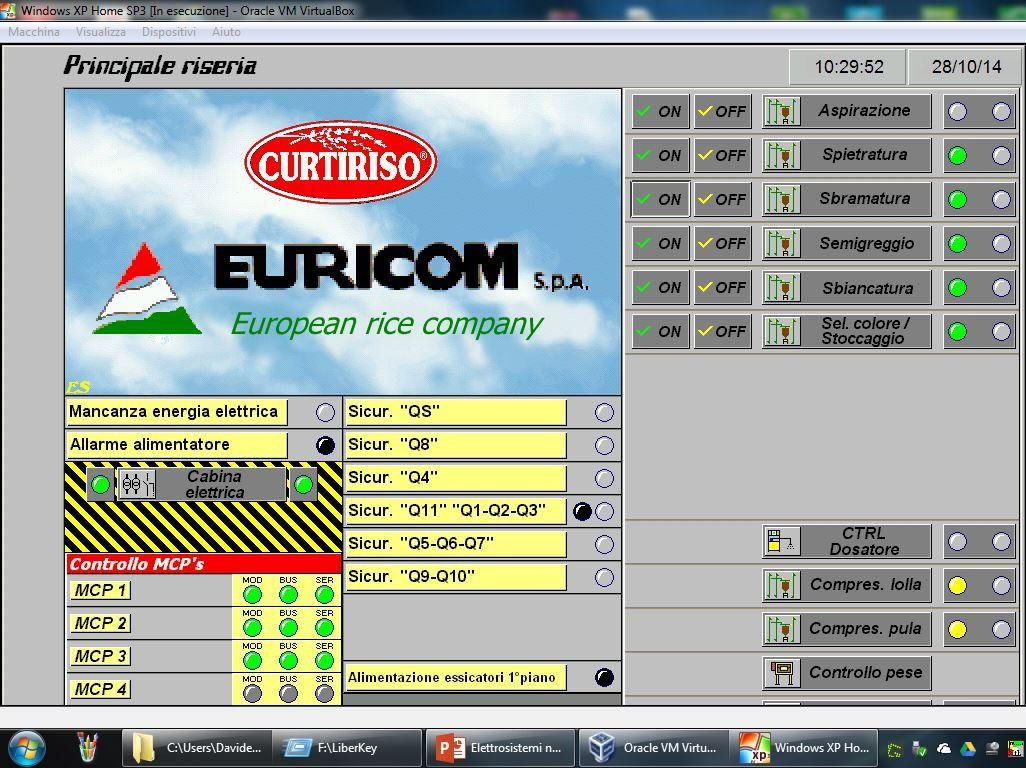Click the green Spietratura status lamp
The width and height of the screenshot is (1026, 768).
(957, 156)
